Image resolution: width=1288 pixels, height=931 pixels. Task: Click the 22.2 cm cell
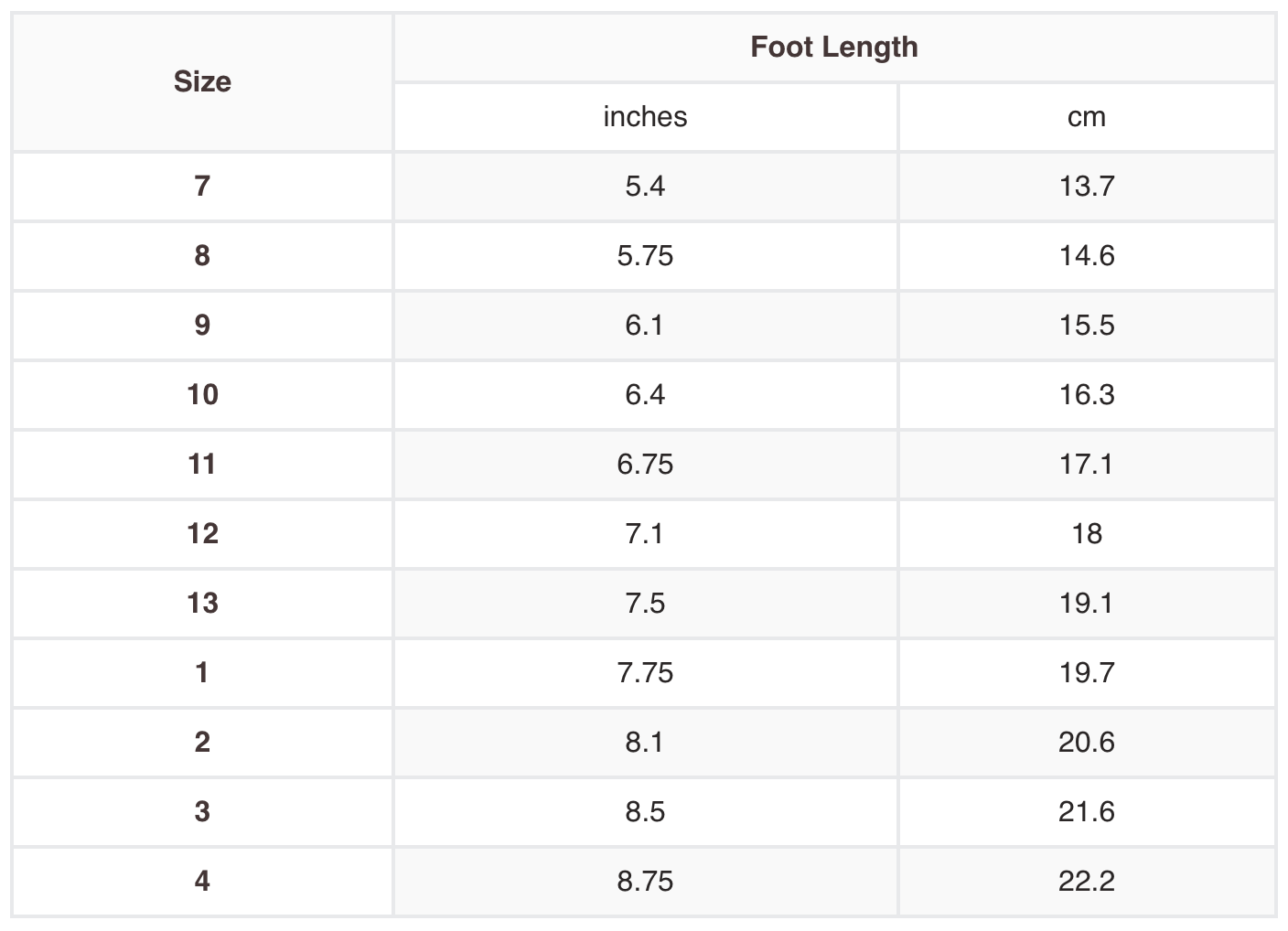(1086, 882)
